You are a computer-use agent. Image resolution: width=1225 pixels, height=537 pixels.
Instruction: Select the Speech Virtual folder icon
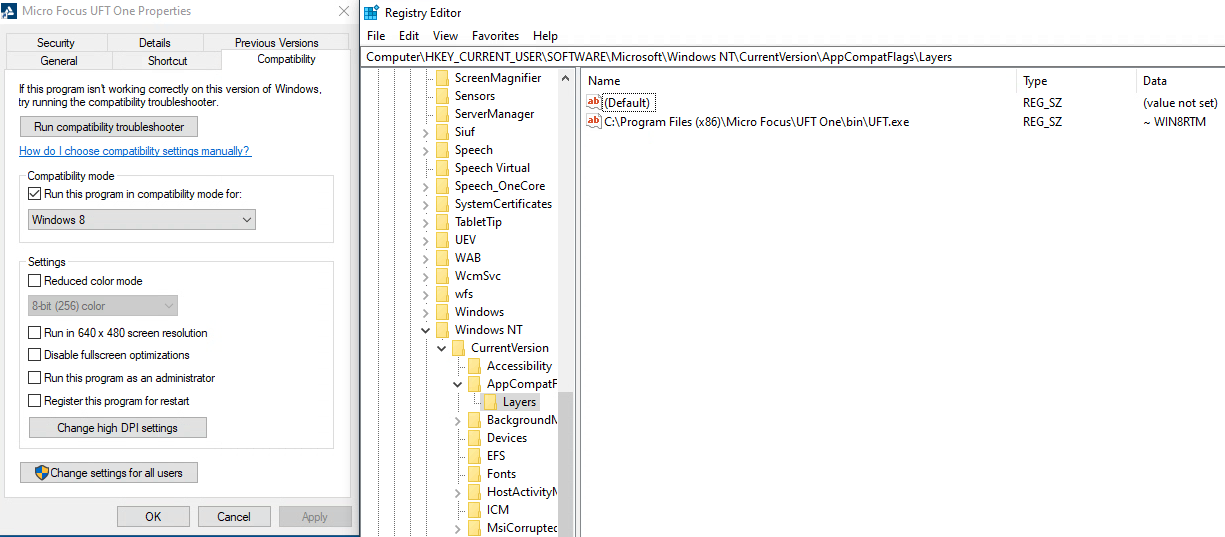click(x=442, y=168)
